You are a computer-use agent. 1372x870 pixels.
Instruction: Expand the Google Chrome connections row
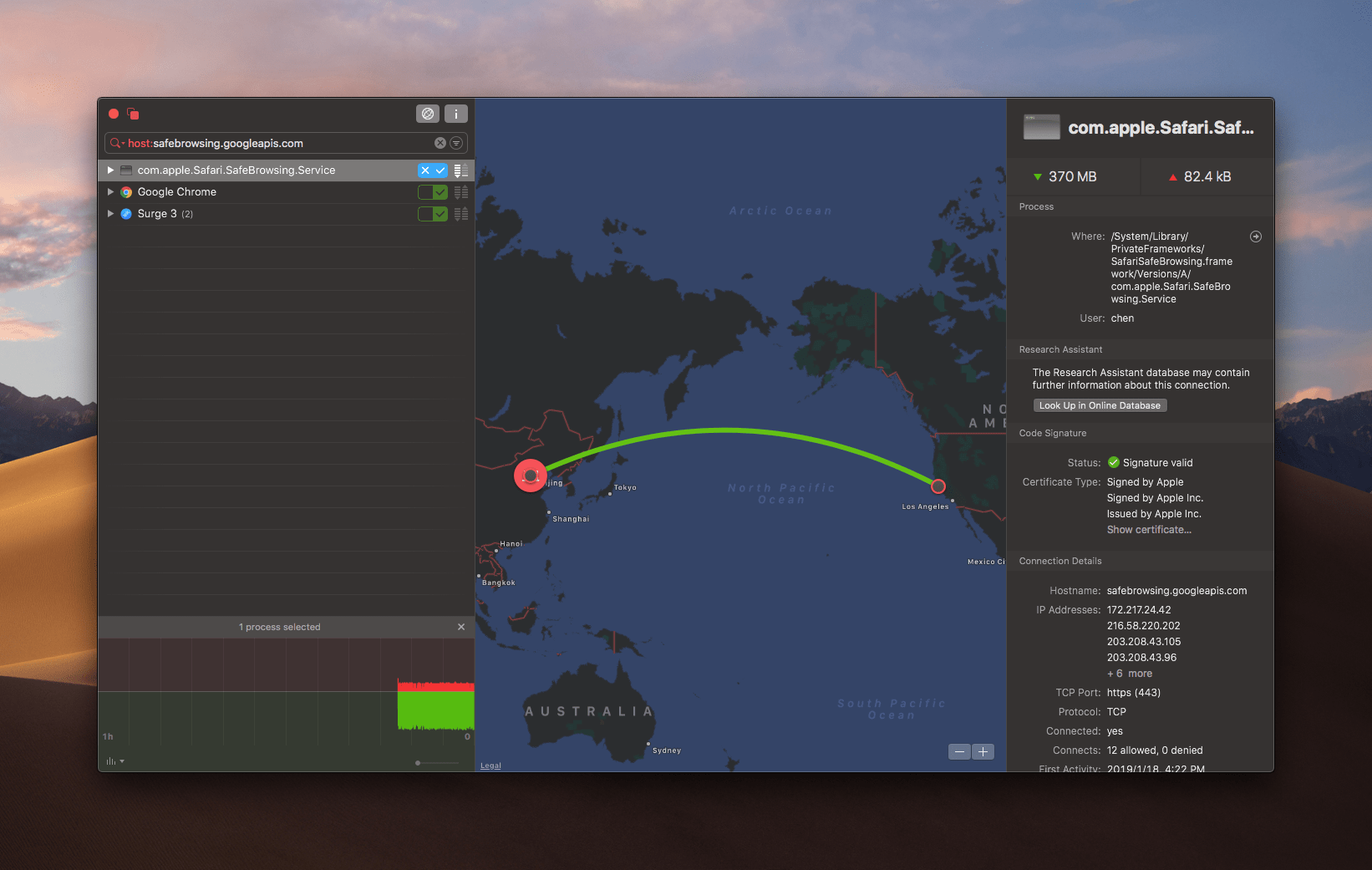[110, 191]
